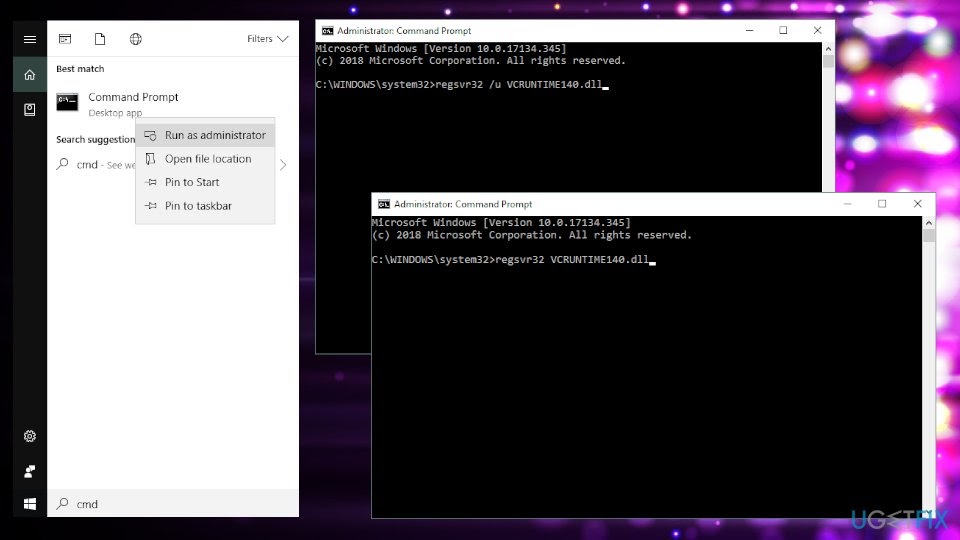Filter search results by Documents icon

tap(100, 39)
